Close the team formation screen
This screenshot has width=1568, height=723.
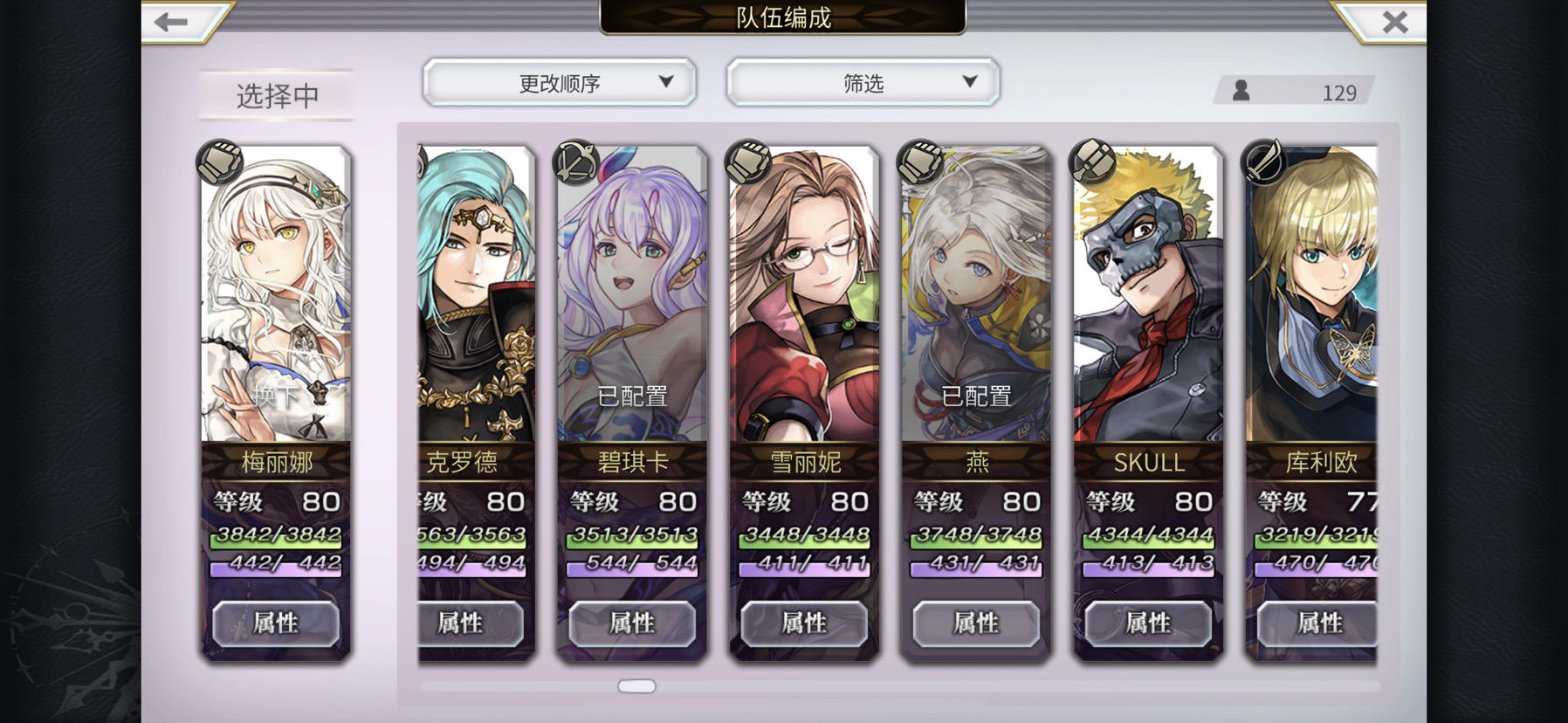(x=1395, y=21)
